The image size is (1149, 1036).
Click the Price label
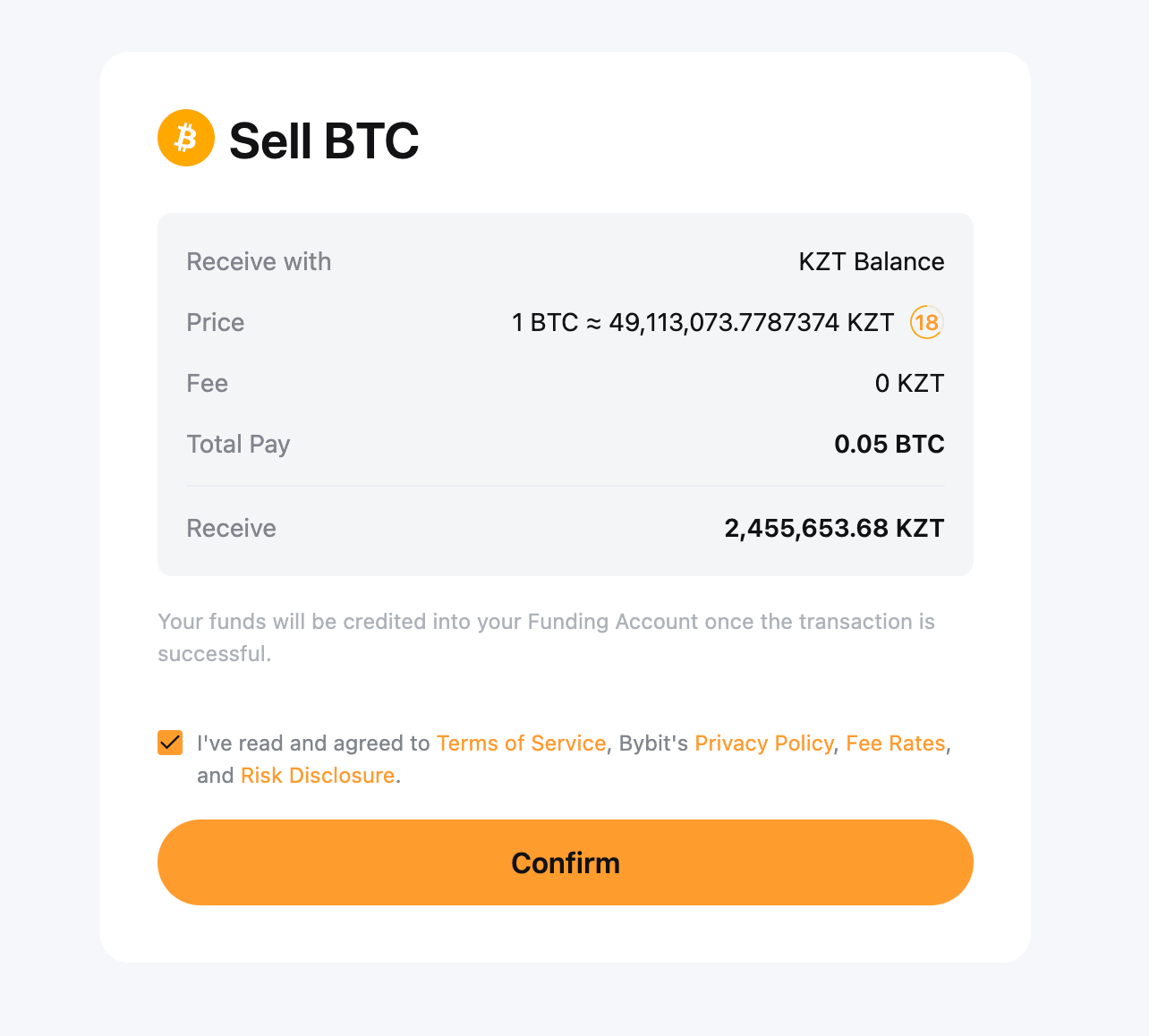[215, 322]
